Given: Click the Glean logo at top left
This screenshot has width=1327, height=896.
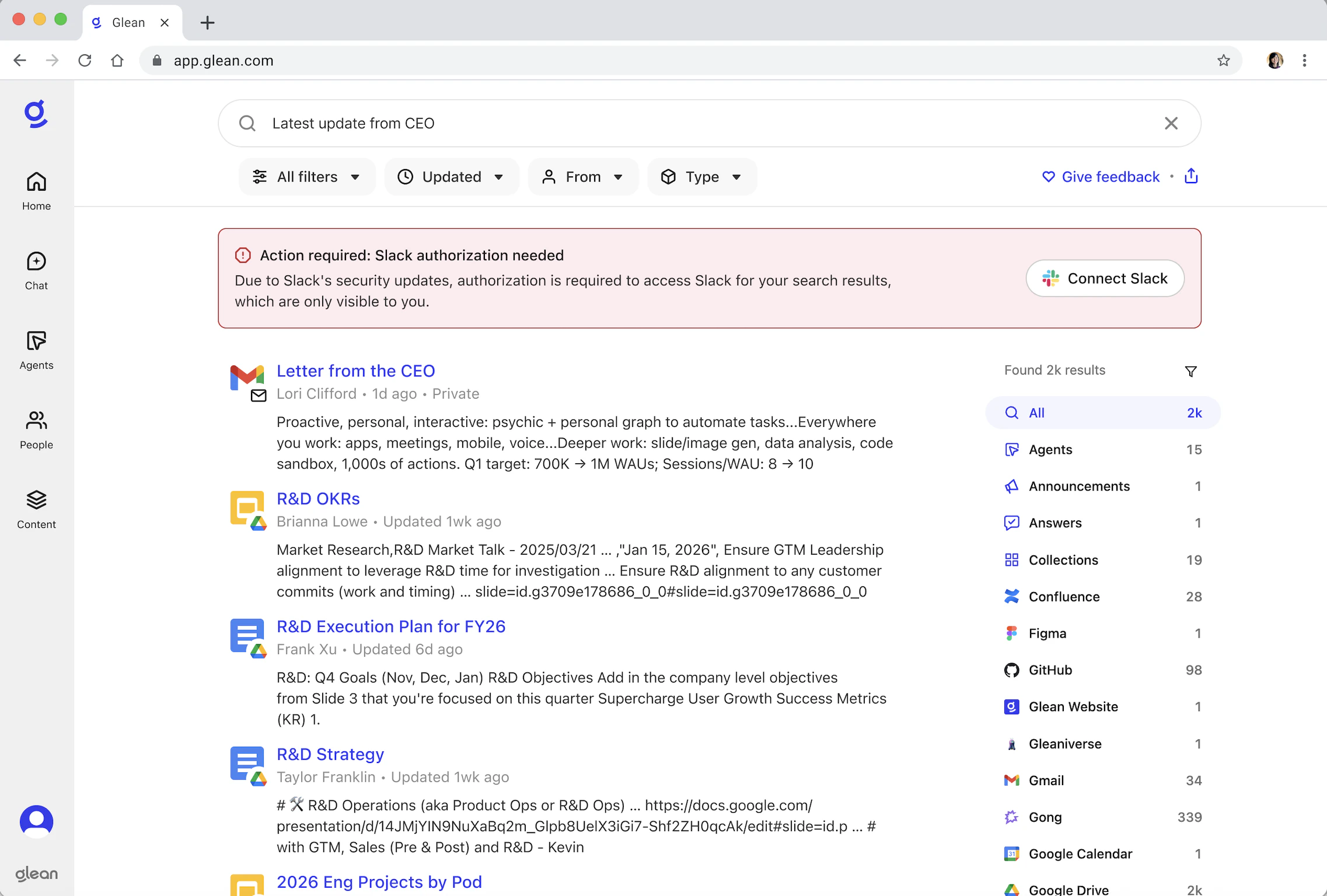Looking at the screenshot, I should (x=36, y=114).
